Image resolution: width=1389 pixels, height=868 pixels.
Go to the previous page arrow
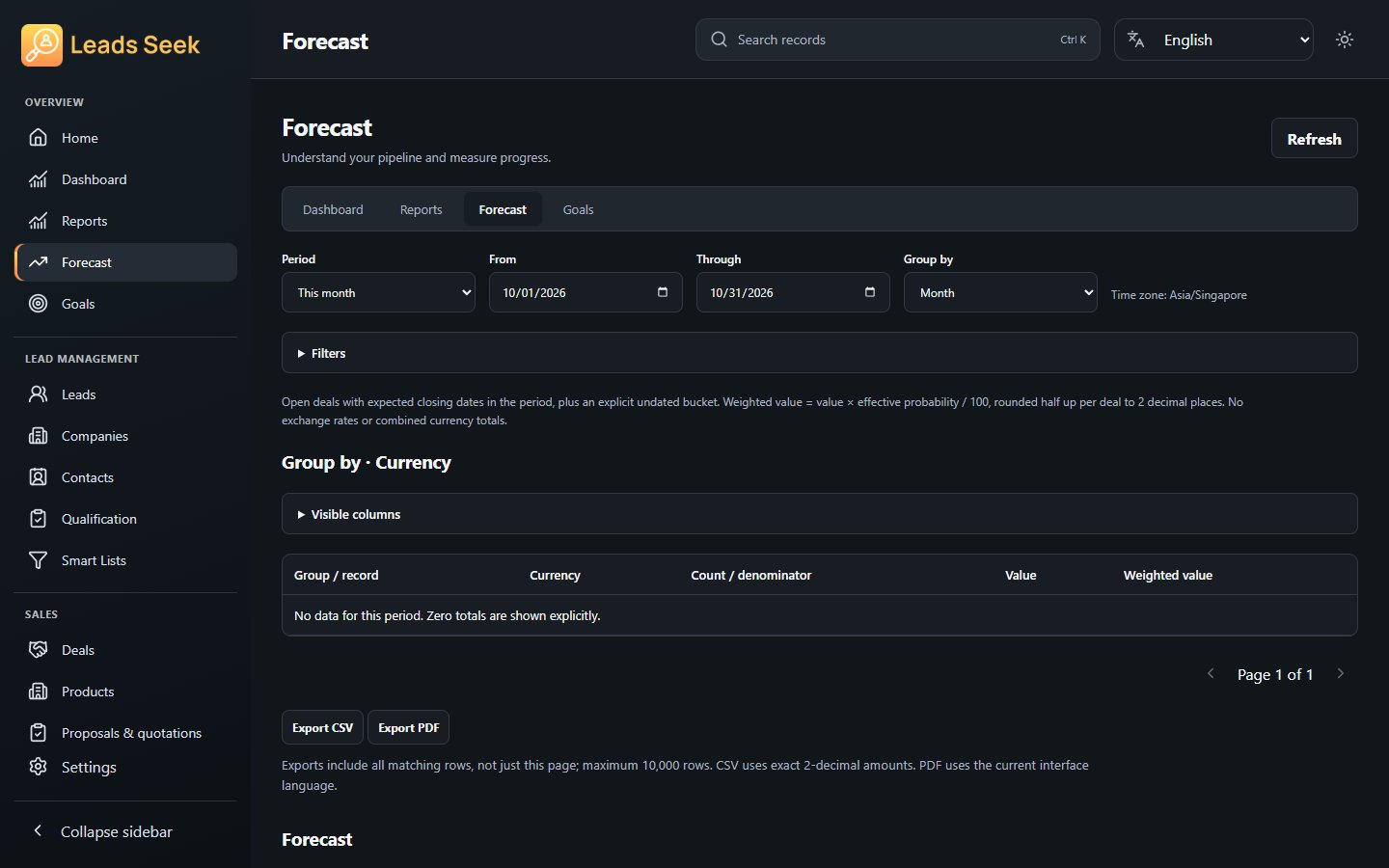1211,674
